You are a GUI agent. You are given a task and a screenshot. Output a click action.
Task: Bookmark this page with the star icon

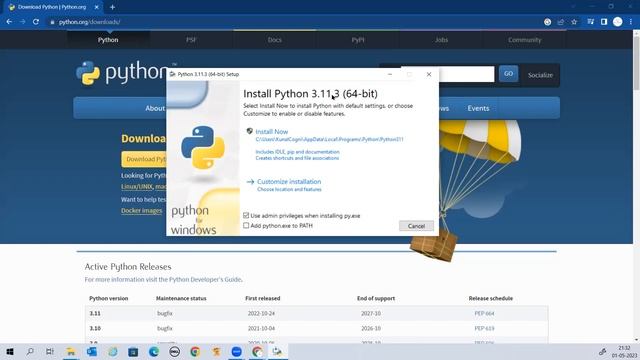[x=574, y=22]
